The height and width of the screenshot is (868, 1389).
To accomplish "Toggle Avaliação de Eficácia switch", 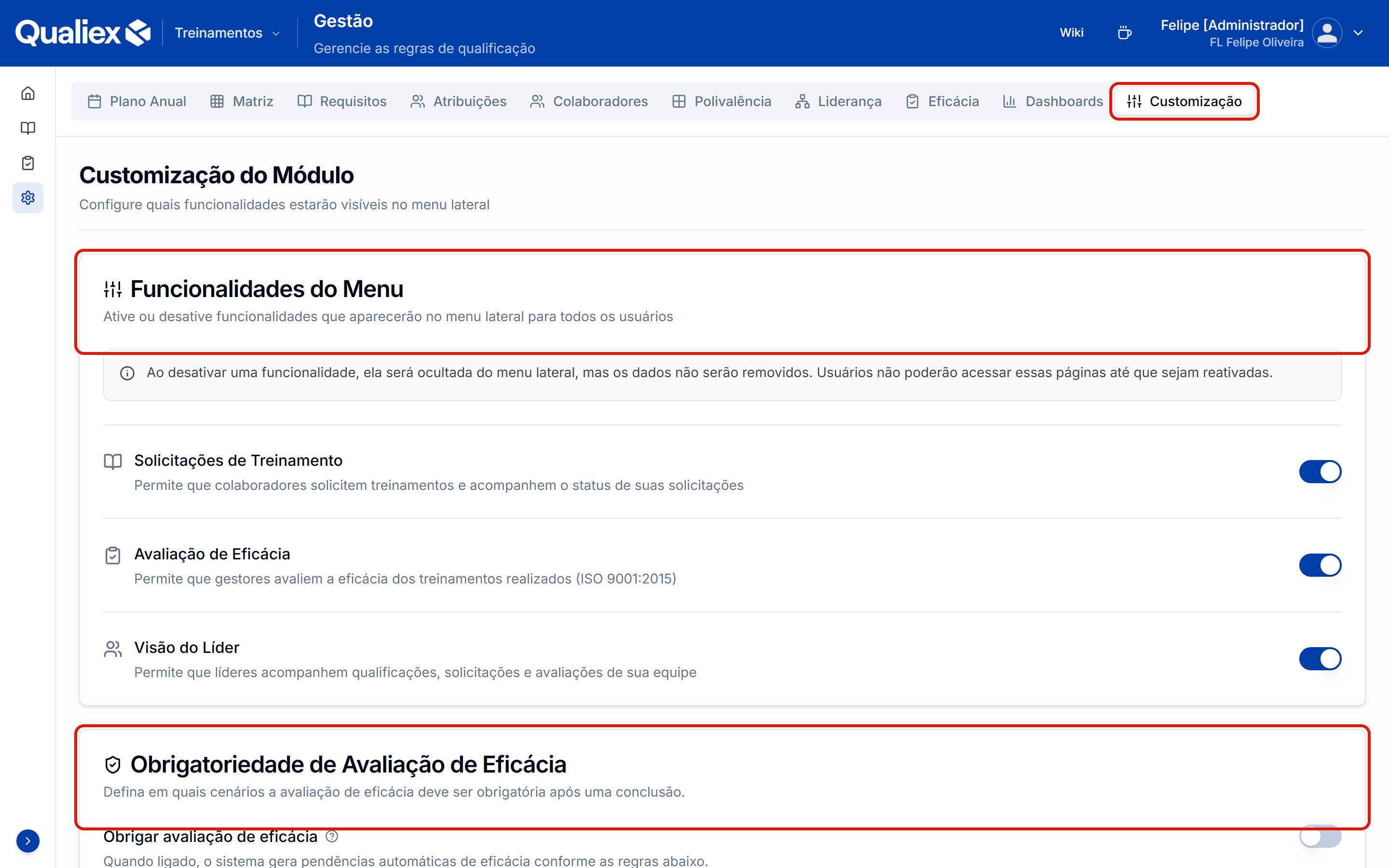I will tap(1320, 566).
